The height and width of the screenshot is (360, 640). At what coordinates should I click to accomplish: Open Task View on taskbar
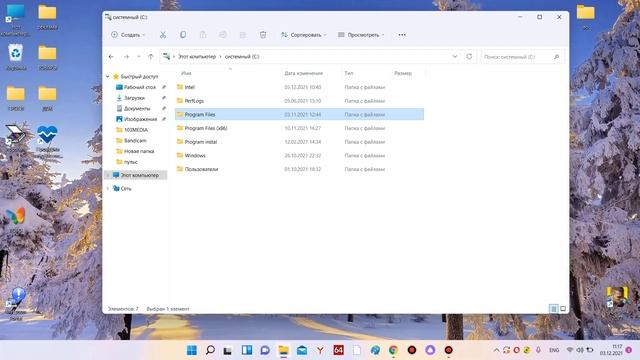pyautogui.click(x=228, y=350)
